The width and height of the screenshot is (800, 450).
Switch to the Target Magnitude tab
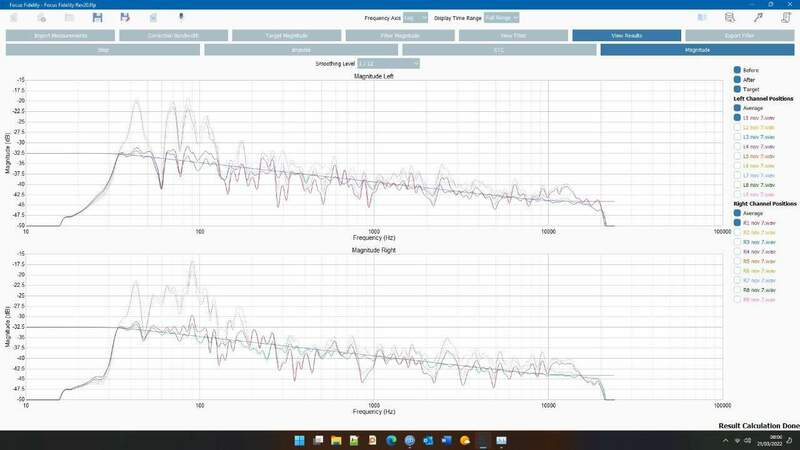[286, 35]
